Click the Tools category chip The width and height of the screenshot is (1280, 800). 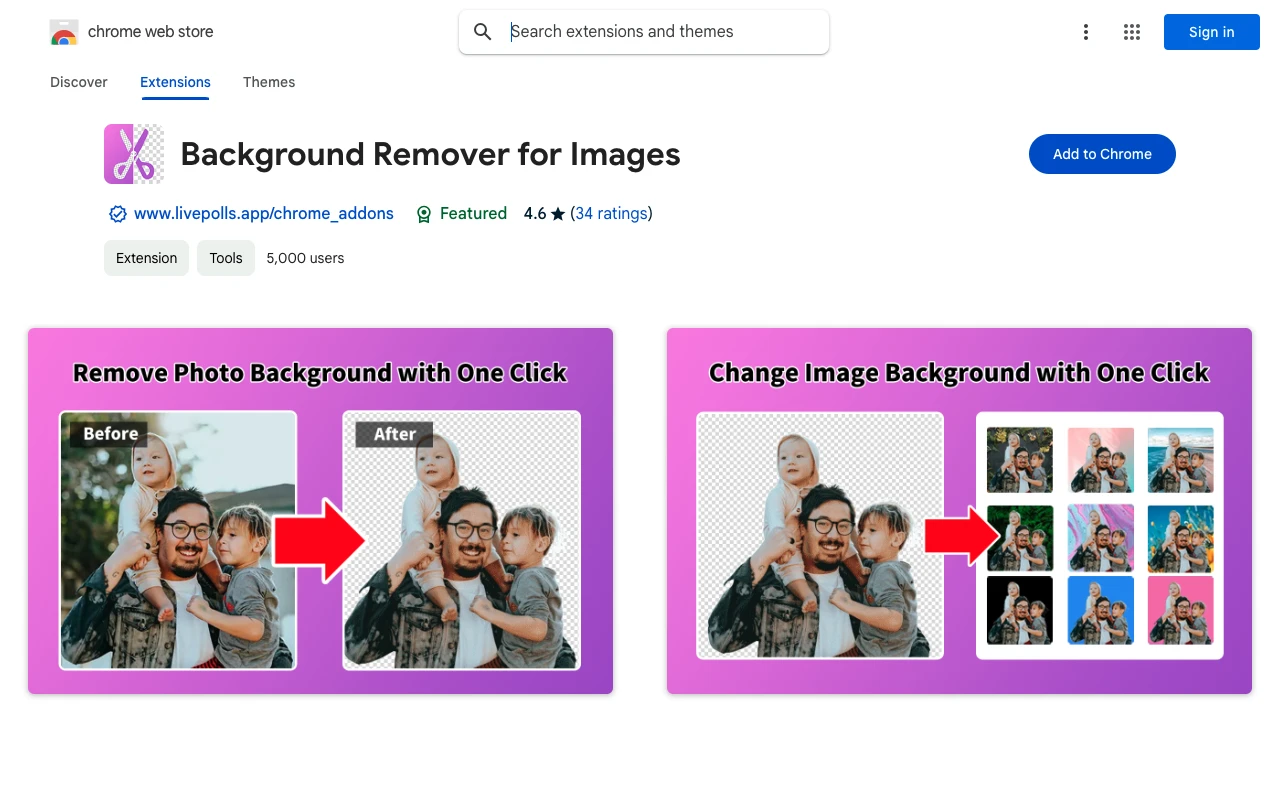click(226, 258)
